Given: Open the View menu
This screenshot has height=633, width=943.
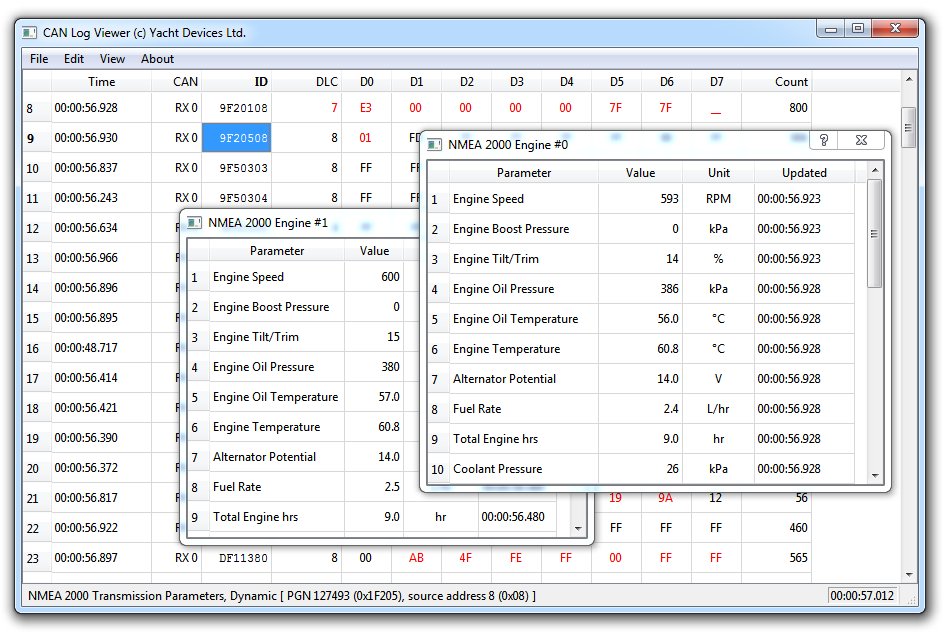Looking at the screenshot, I should [112, 59].
